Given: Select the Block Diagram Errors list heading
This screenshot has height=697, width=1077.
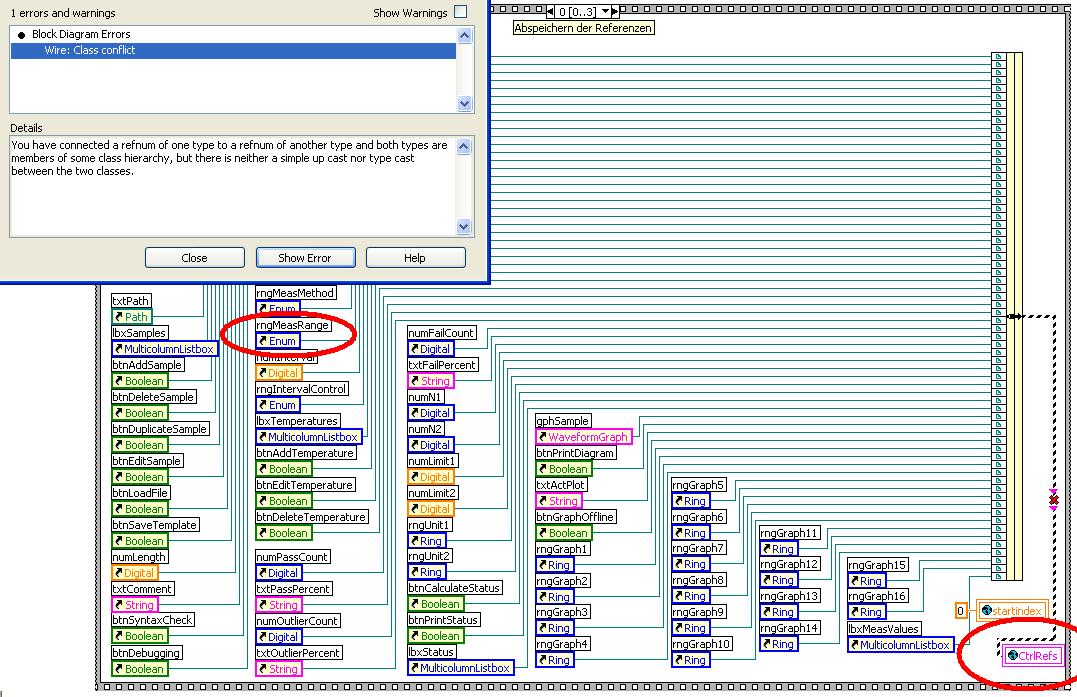Looking at the screenshot, I should pyautogui.click(x=81, y=34).
